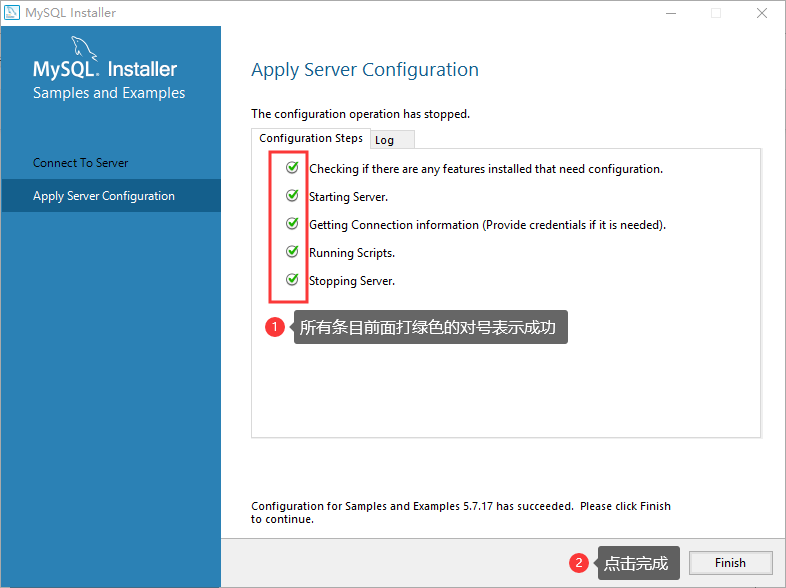Viewport: 786px width, 588px height.
Task: Click the MySQL dolphin logo
Action: [84, 48]
